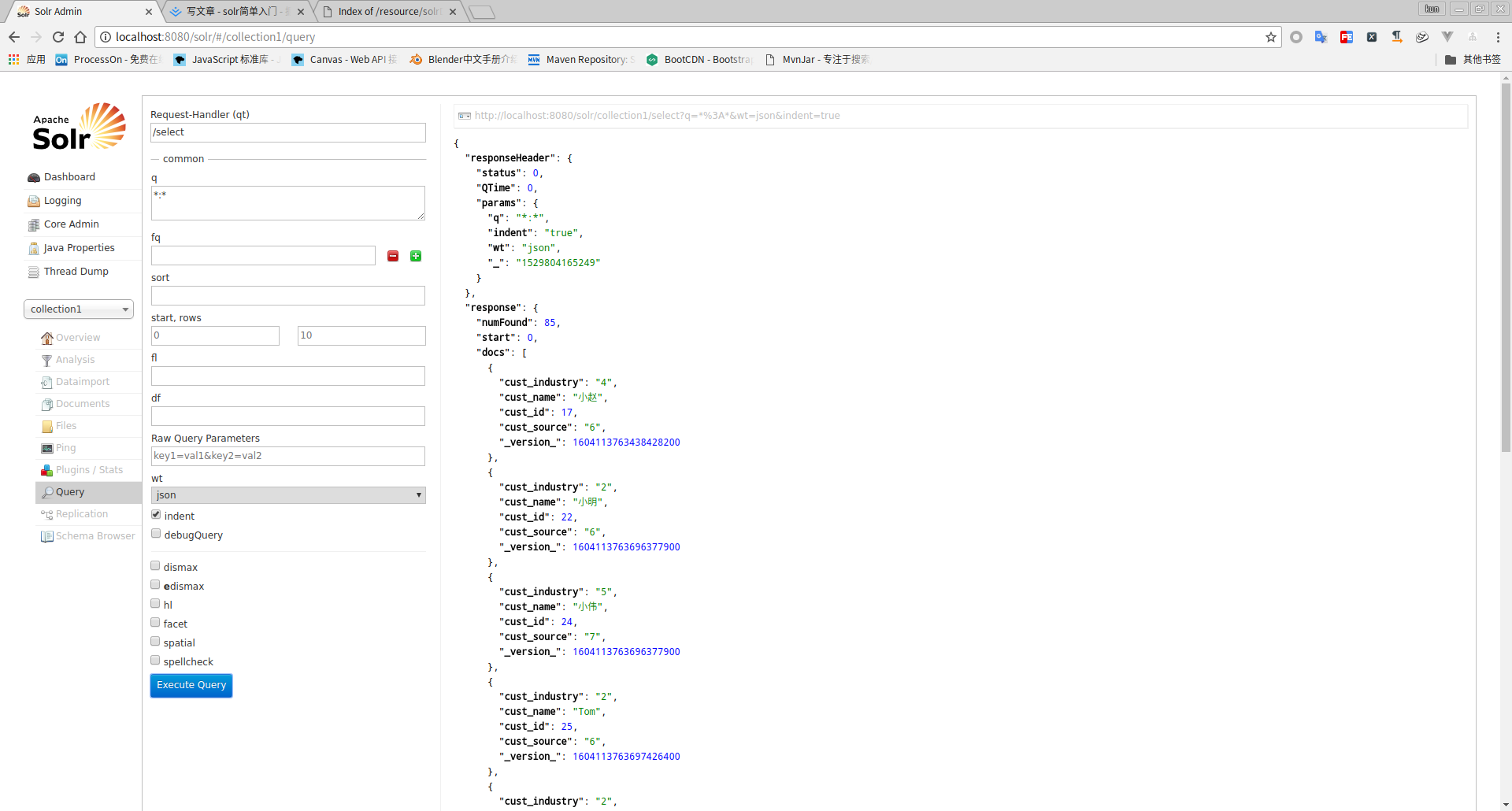Image resolution: width=1512 pixels, height=811 pixels.
Task: Open the generated select query URL link
Action: click(x=657, y=116)
